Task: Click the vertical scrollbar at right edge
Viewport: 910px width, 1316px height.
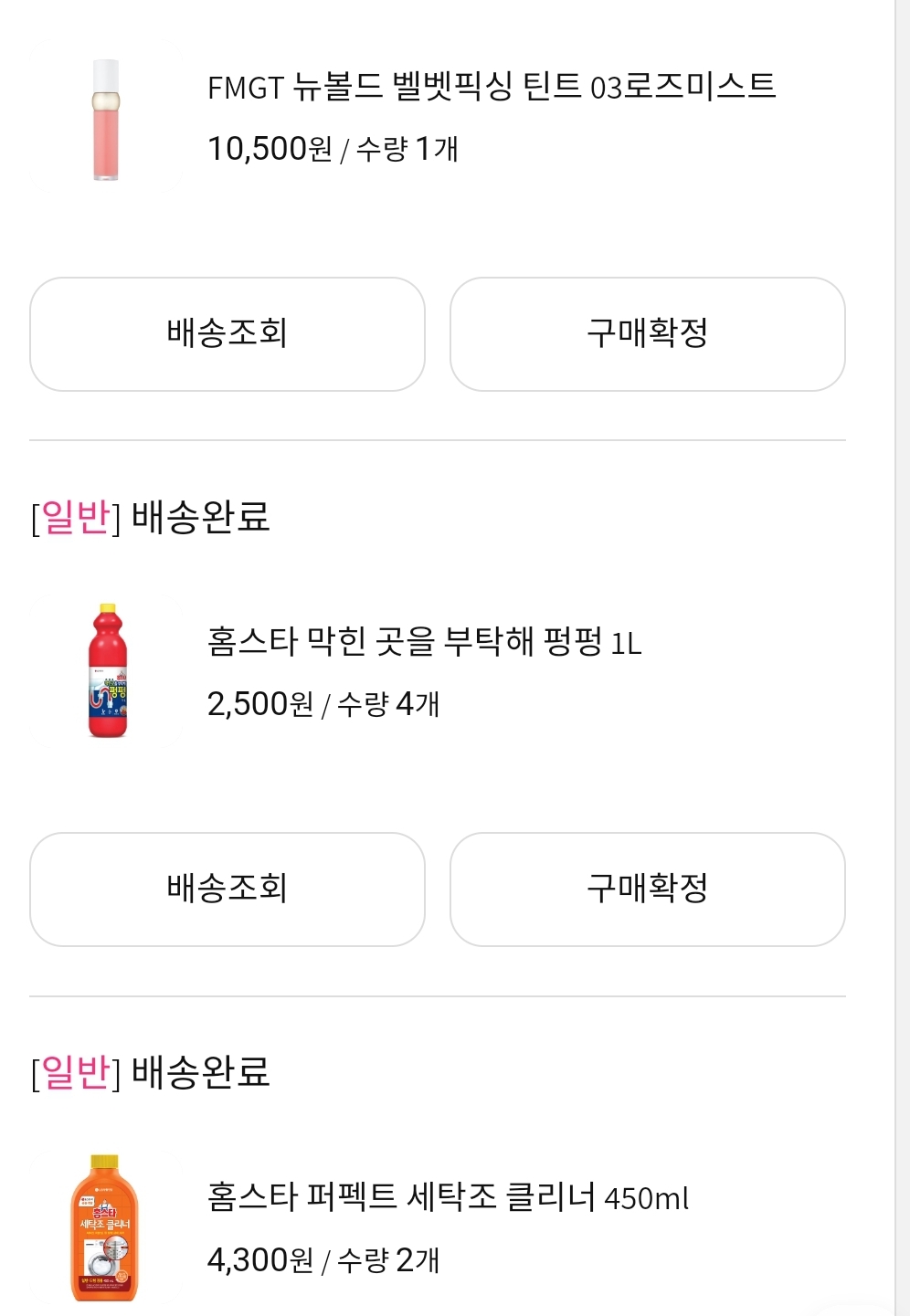Action: tap(902, 658)
